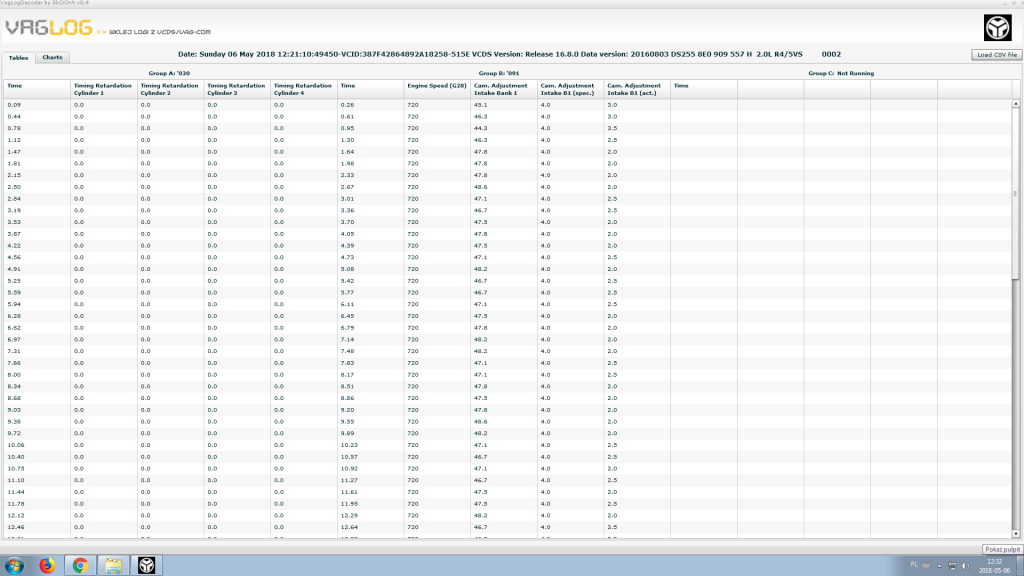Viewport: 1024px width, 576px height.
Task: Click act. value 2.0 in the 1.64 row
Action: pyautogui.click(x=612, y=152)
